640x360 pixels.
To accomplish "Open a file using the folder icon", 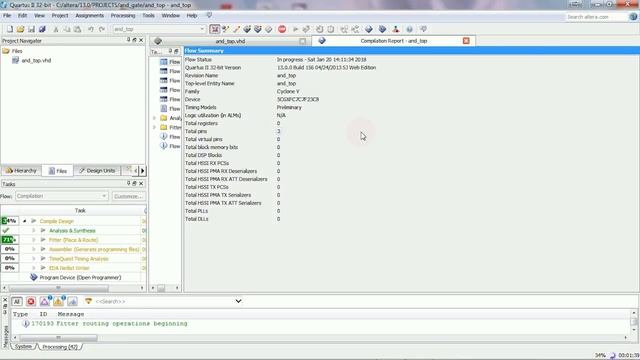I will [x=20, y=29].
